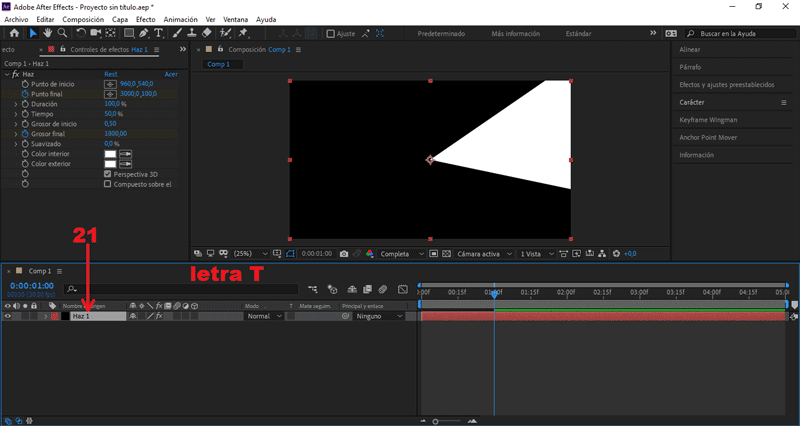Click the Color exterior white swatch
The width and height of the screenshot is (800, 426).
point(110,164)
